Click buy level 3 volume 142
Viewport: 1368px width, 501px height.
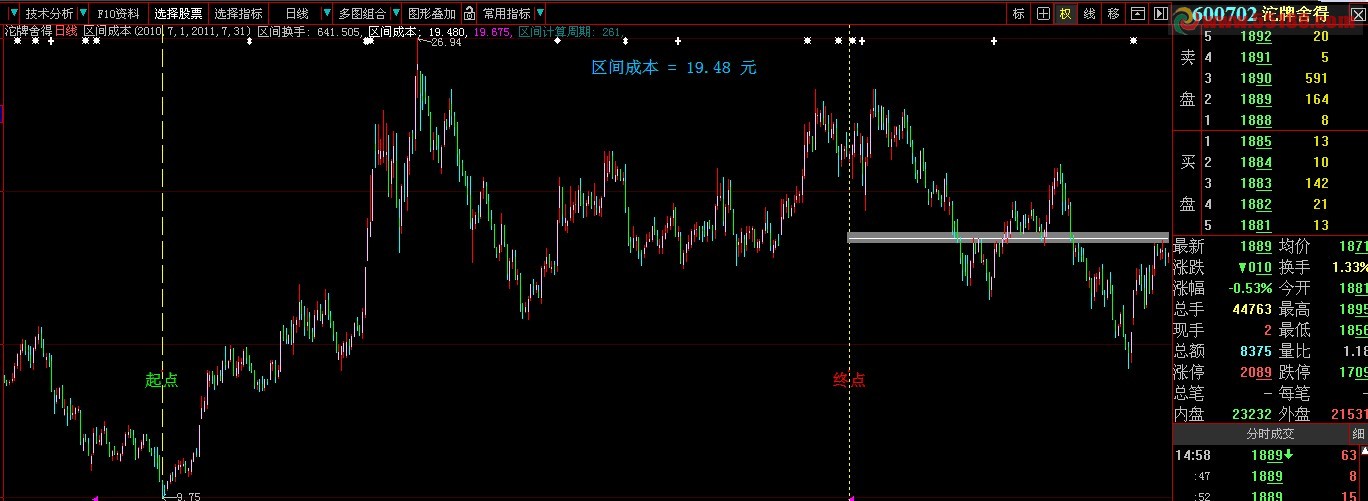click(1316, 184)
